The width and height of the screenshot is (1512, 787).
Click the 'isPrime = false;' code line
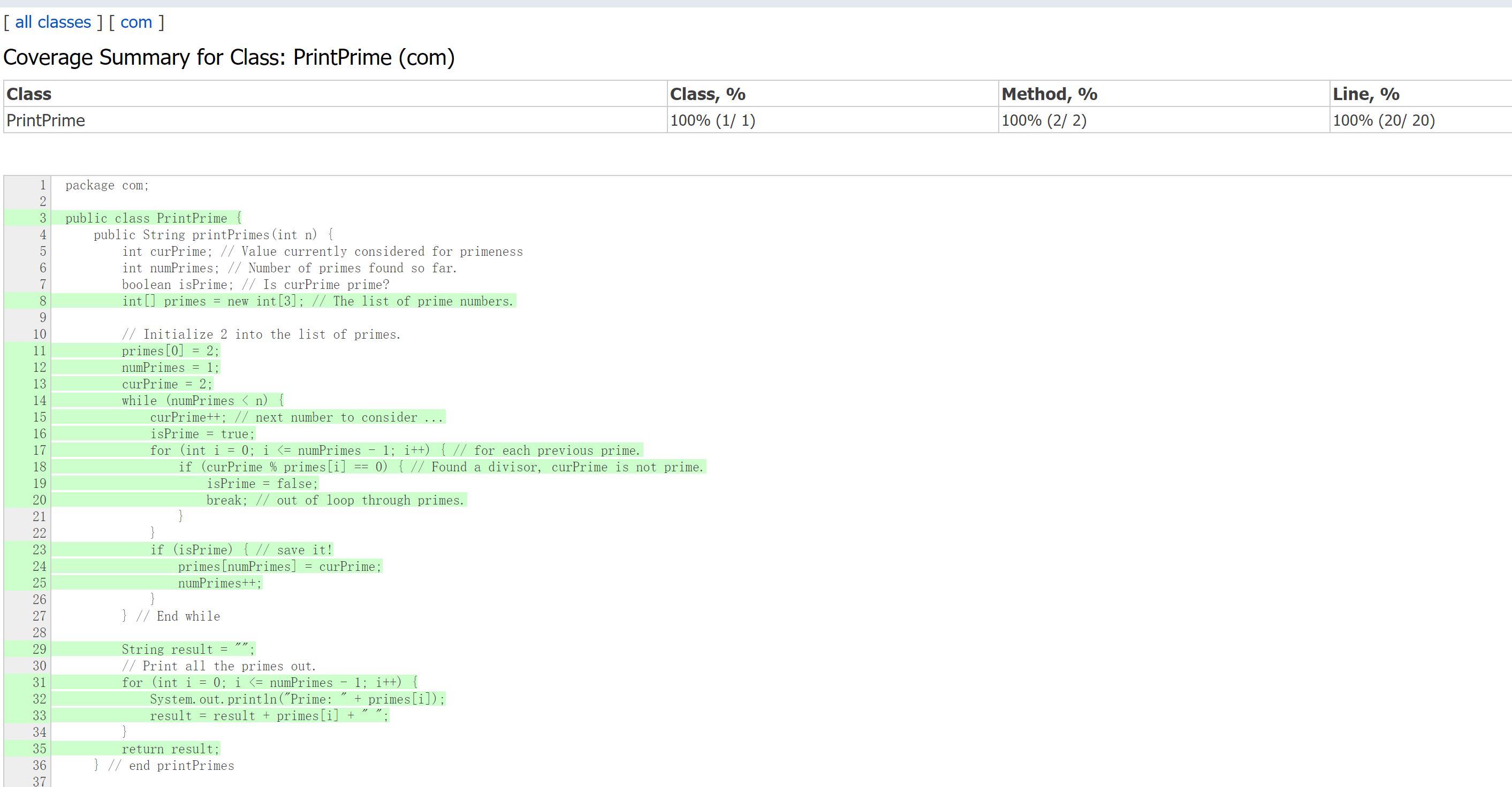[262, 484]
